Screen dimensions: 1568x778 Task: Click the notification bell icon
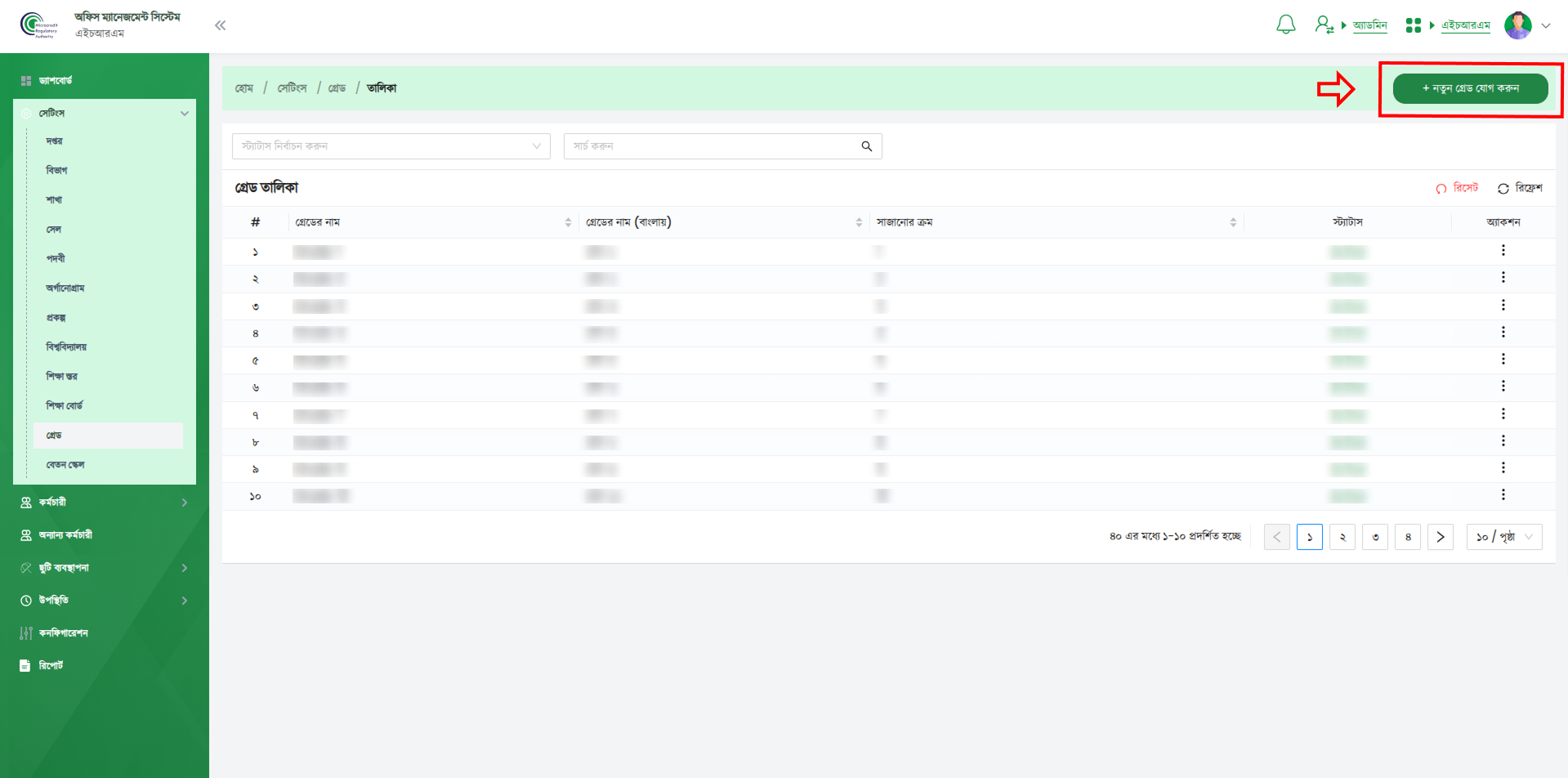1285,25
